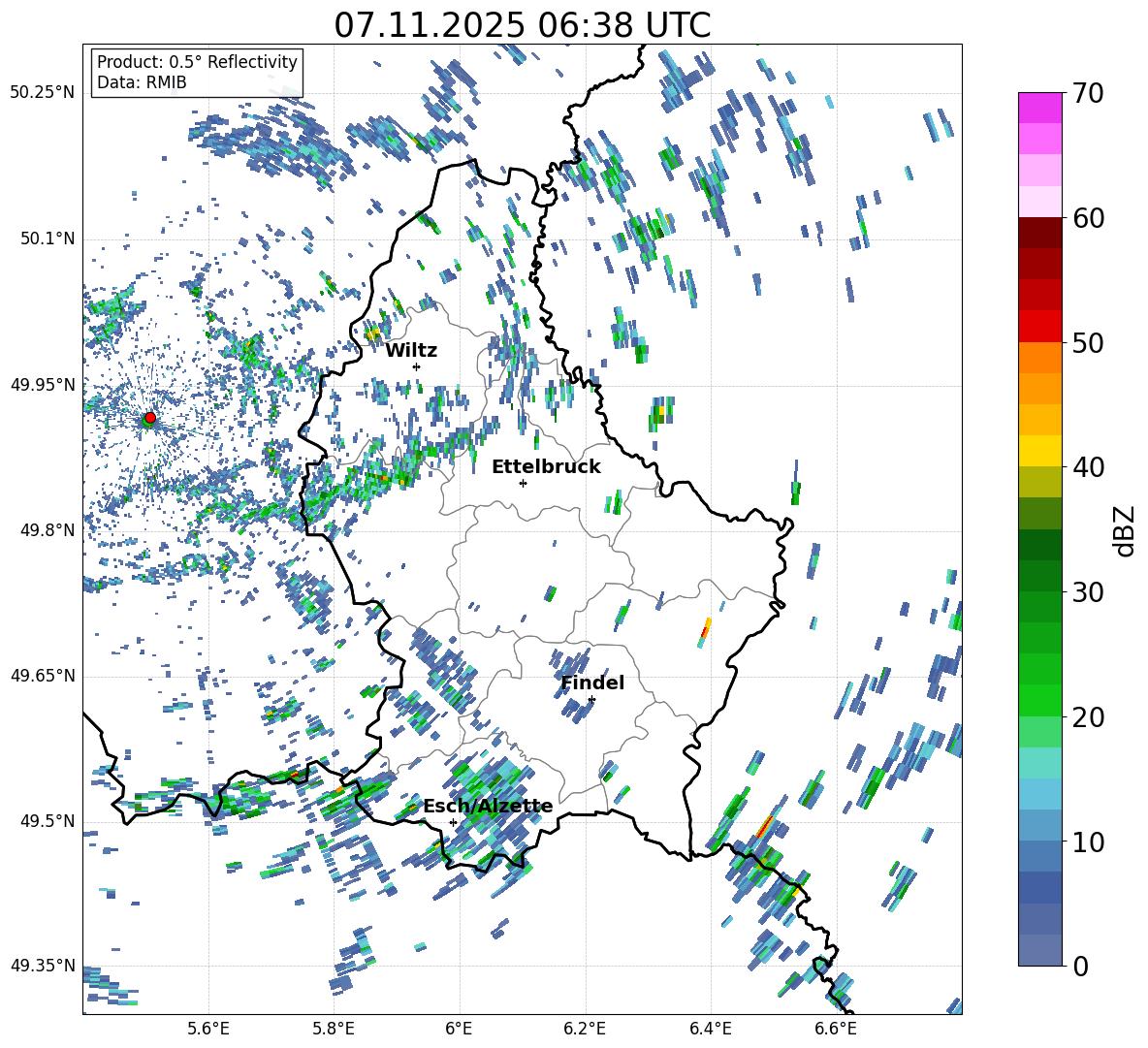Click the cross marker under Wiltz
This screenshot has width=1148, height=1048.
(x=416, y=366)
